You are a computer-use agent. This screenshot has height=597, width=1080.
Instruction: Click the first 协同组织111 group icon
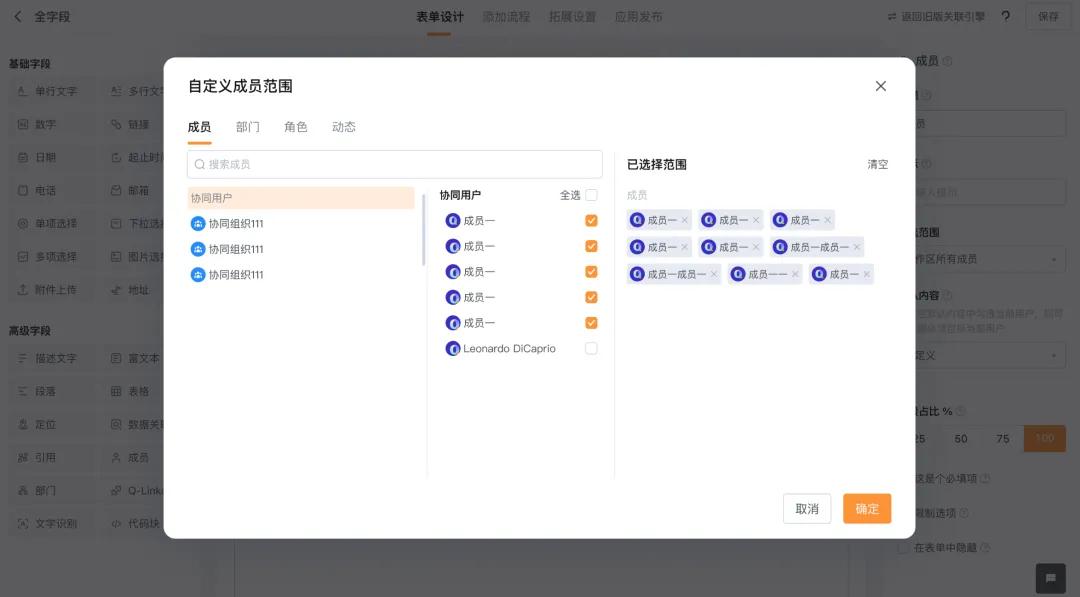pyautogui.click(x=198, y=224)
